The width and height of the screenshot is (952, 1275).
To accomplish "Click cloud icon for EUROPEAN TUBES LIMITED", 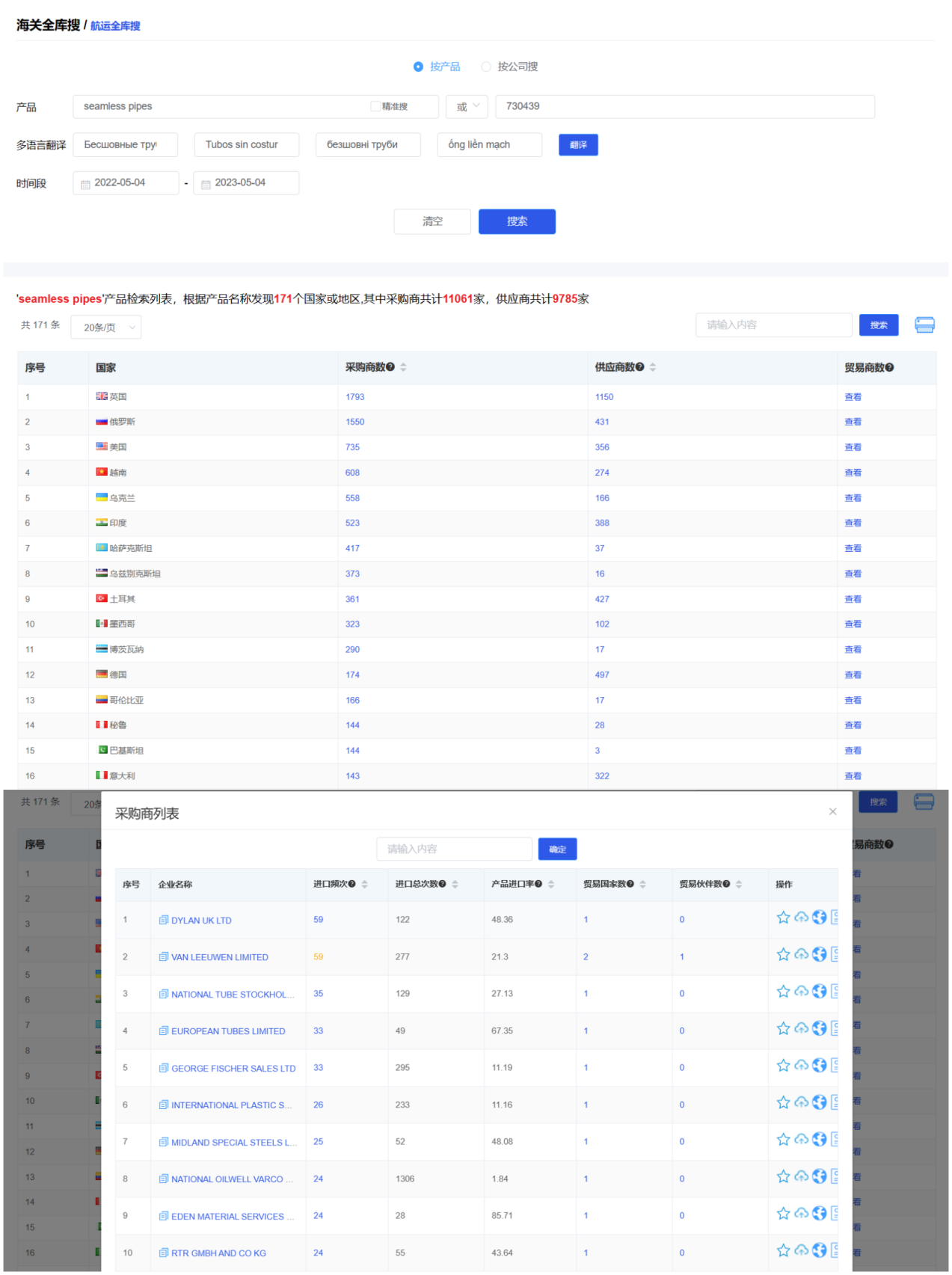I will [x=801, y=1029].
